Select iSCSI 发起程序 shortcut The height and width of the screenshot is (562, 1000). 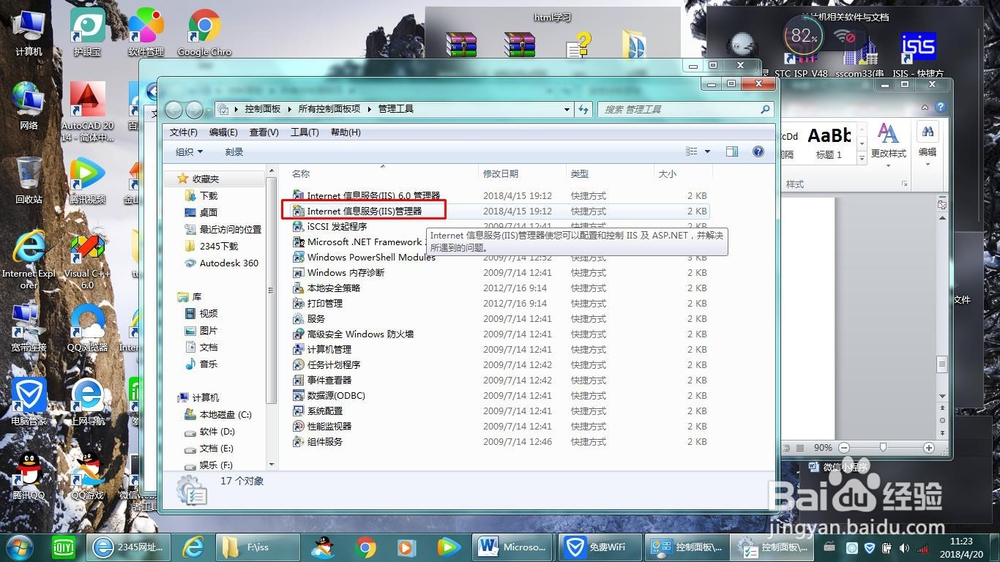(x=330, y=226)
